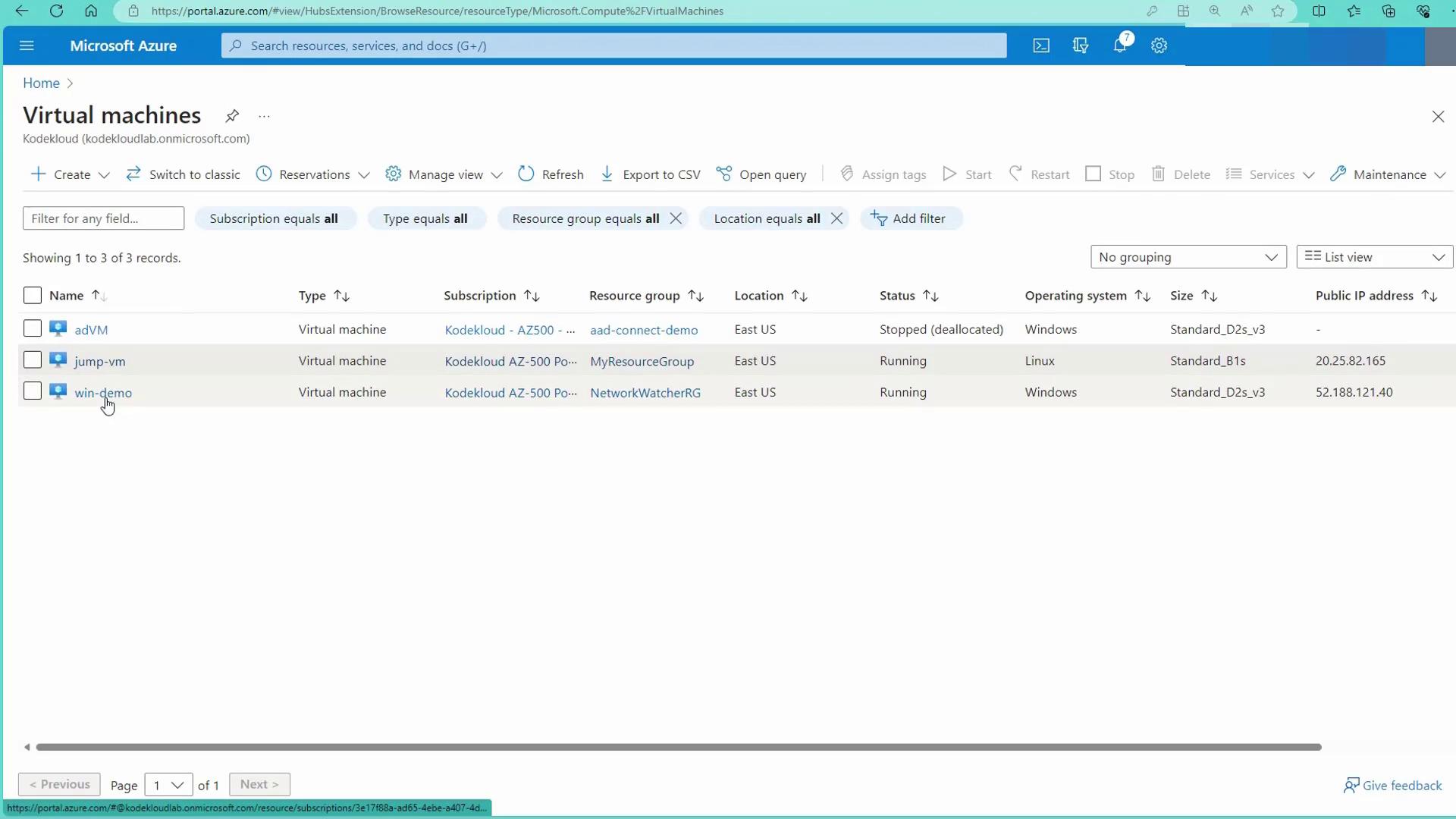This screenshot has height=819, width=1456.
Task: Expand the Manage view dropdown
Action: [x=497, y=175]
